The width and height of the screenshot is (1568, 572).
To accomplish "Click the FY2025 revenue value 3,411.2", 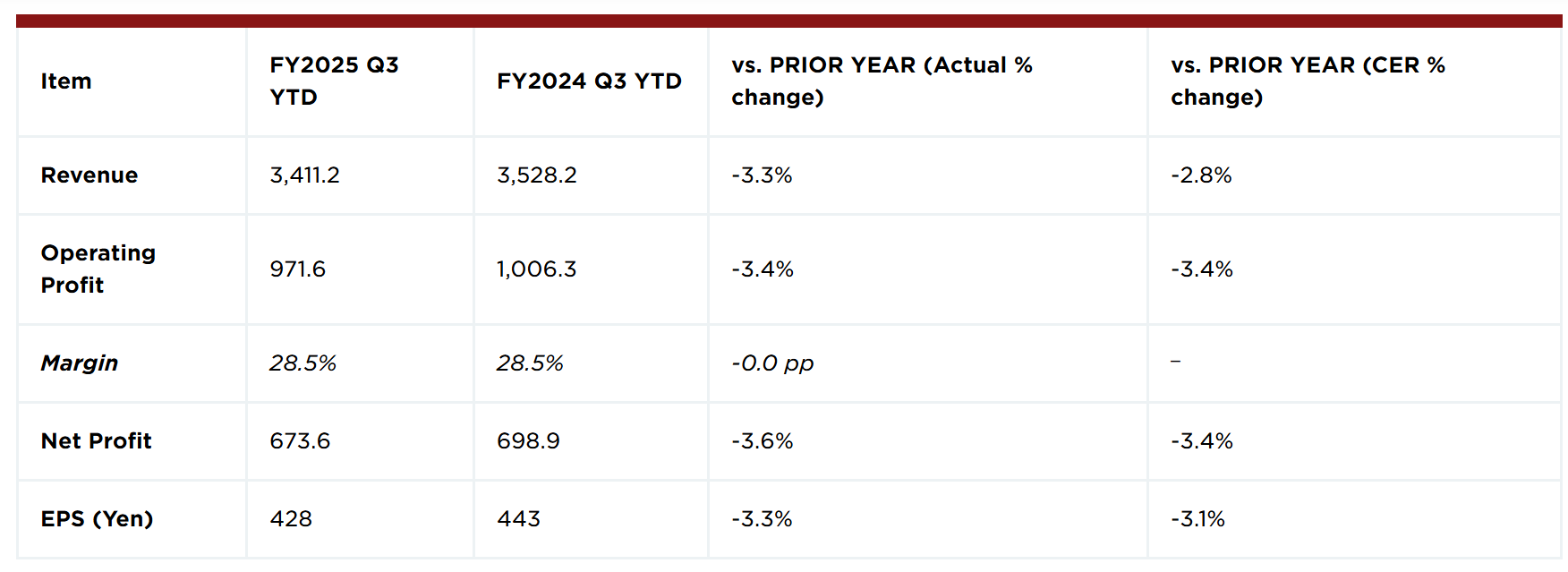I will tap(305, 175).
